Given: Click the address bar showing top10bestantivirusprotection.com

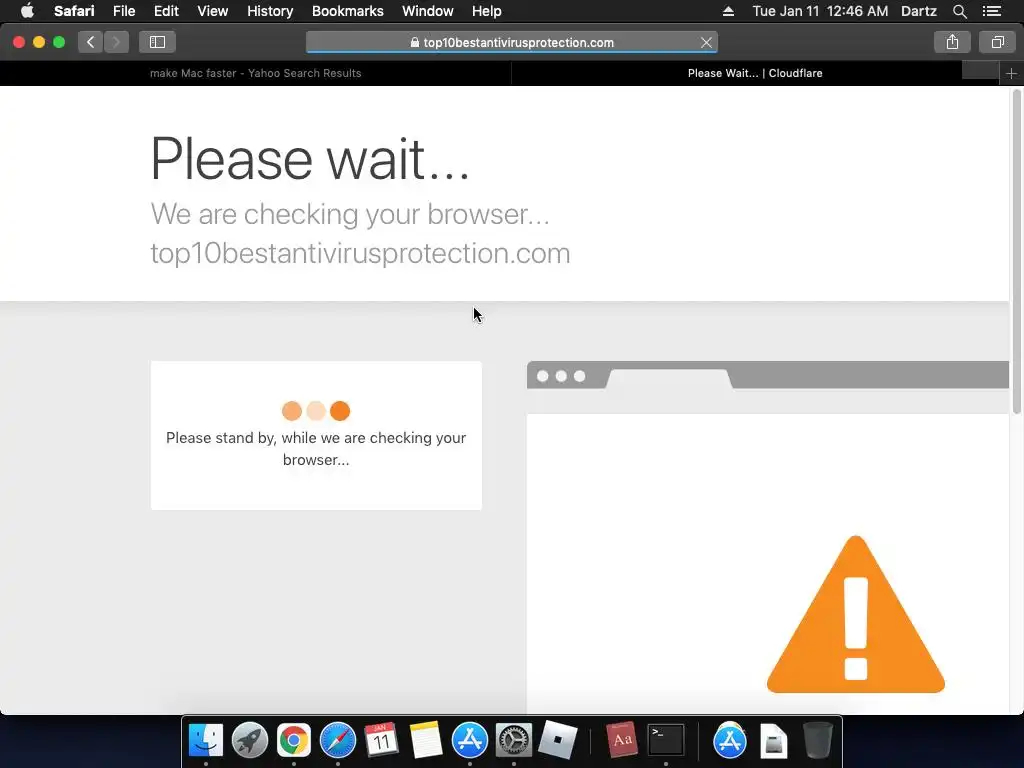Looking at the screenshot, I should pyautogui.click(x=512, y=42).
